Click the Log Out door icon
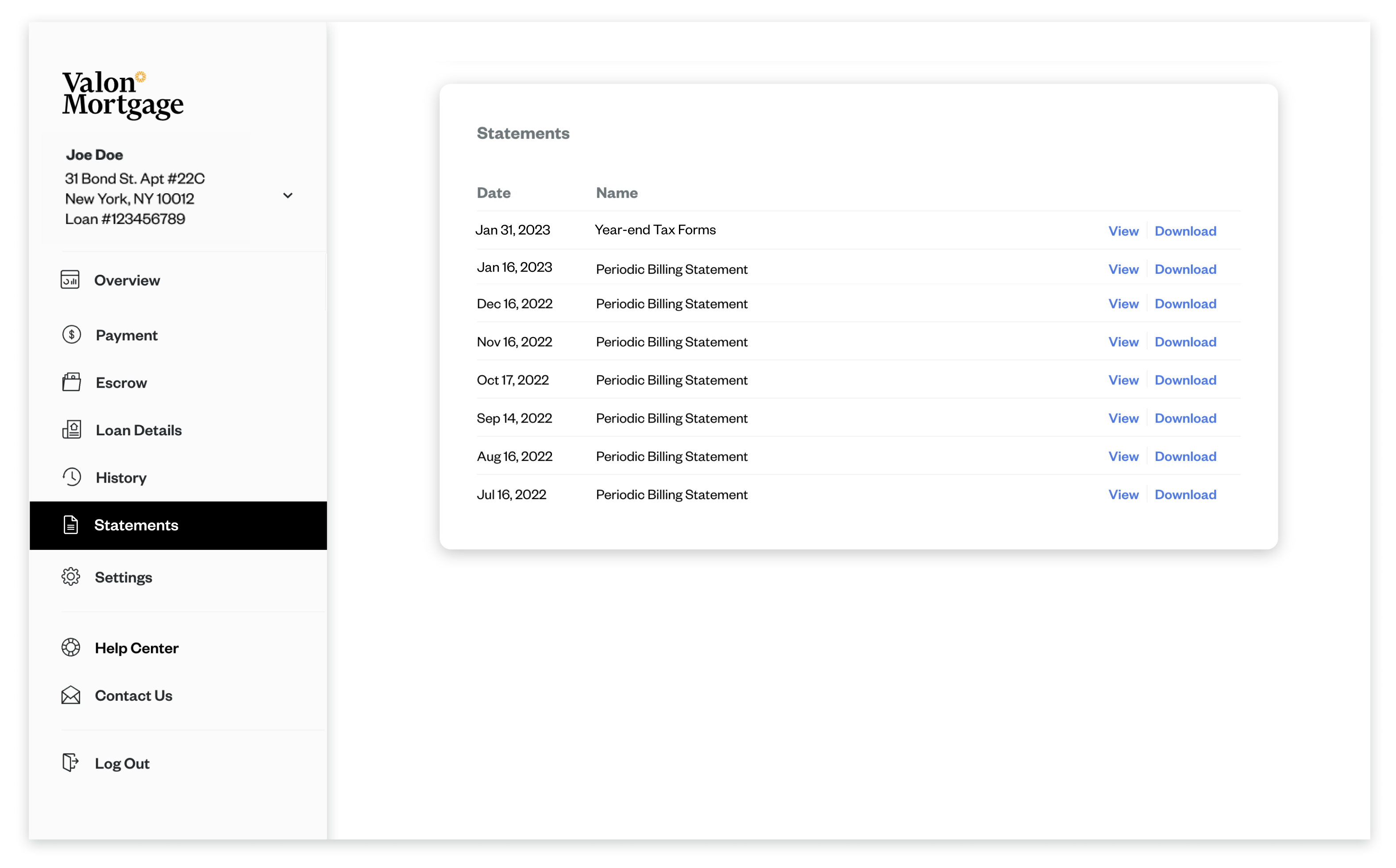Viewport: 1396px width, 868px height. (70, 763)
